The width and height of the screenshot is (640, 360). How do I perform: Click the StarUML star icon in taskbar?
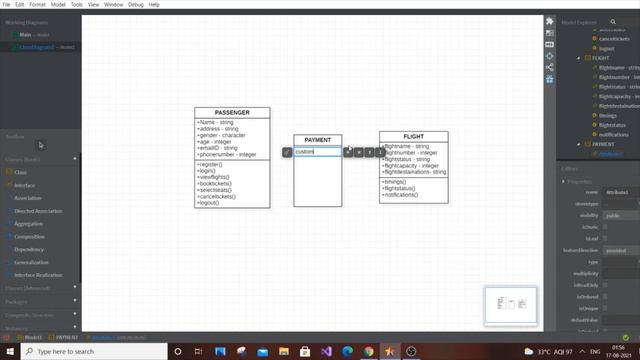[390, 351]
